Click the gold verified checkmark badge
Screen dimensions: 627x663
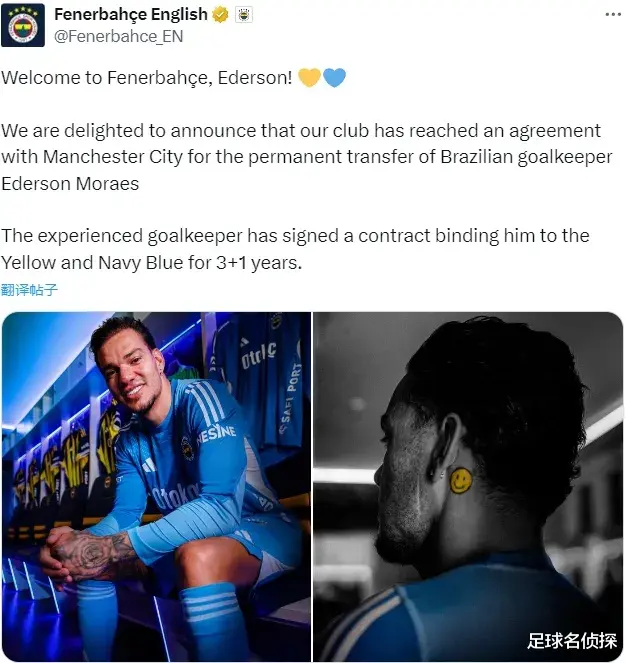point(220,15)
